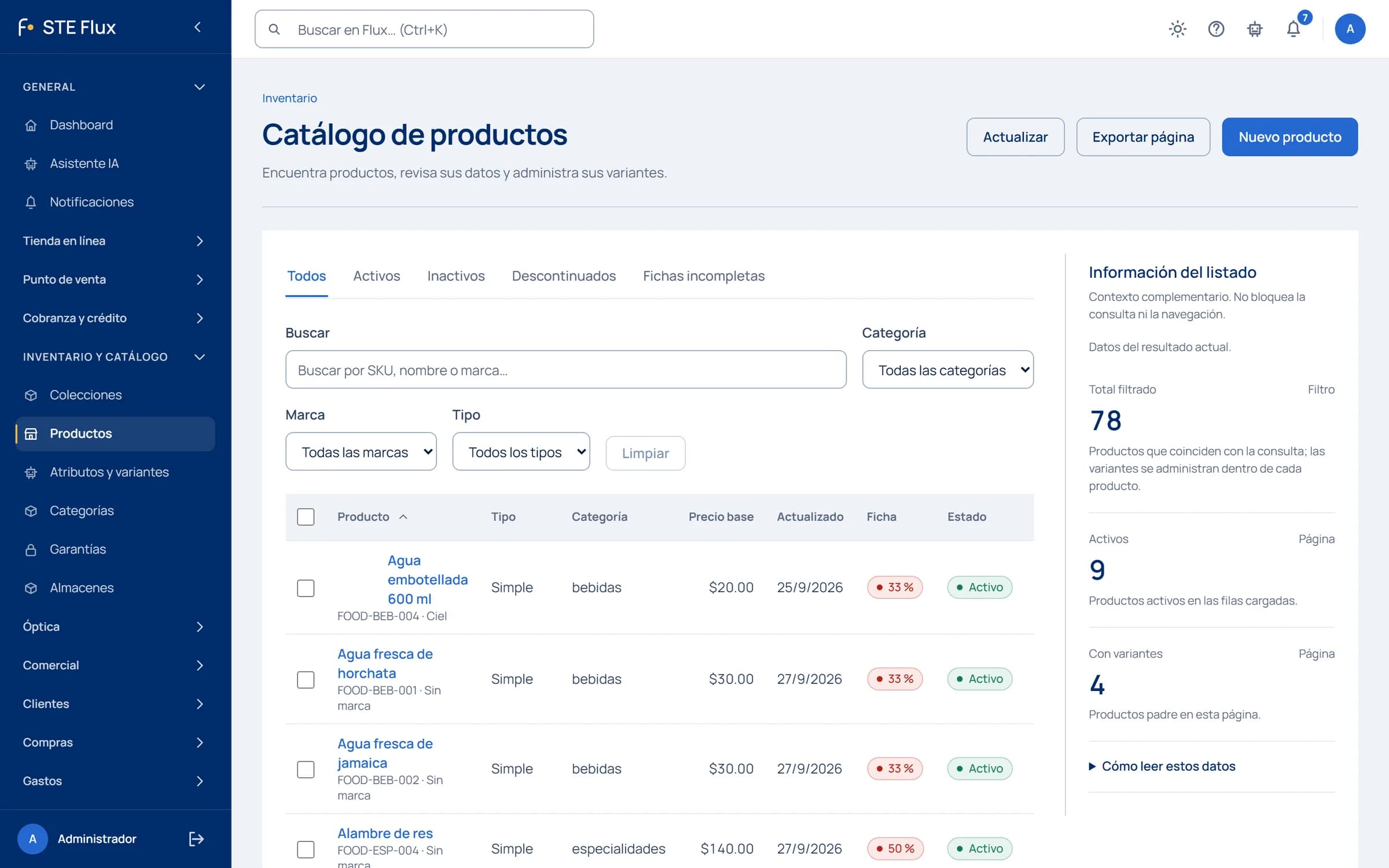Viewport: 1389px width, 868px height.
Task: Tick the select-all checkbox in table header
Action: coord(306,517)
